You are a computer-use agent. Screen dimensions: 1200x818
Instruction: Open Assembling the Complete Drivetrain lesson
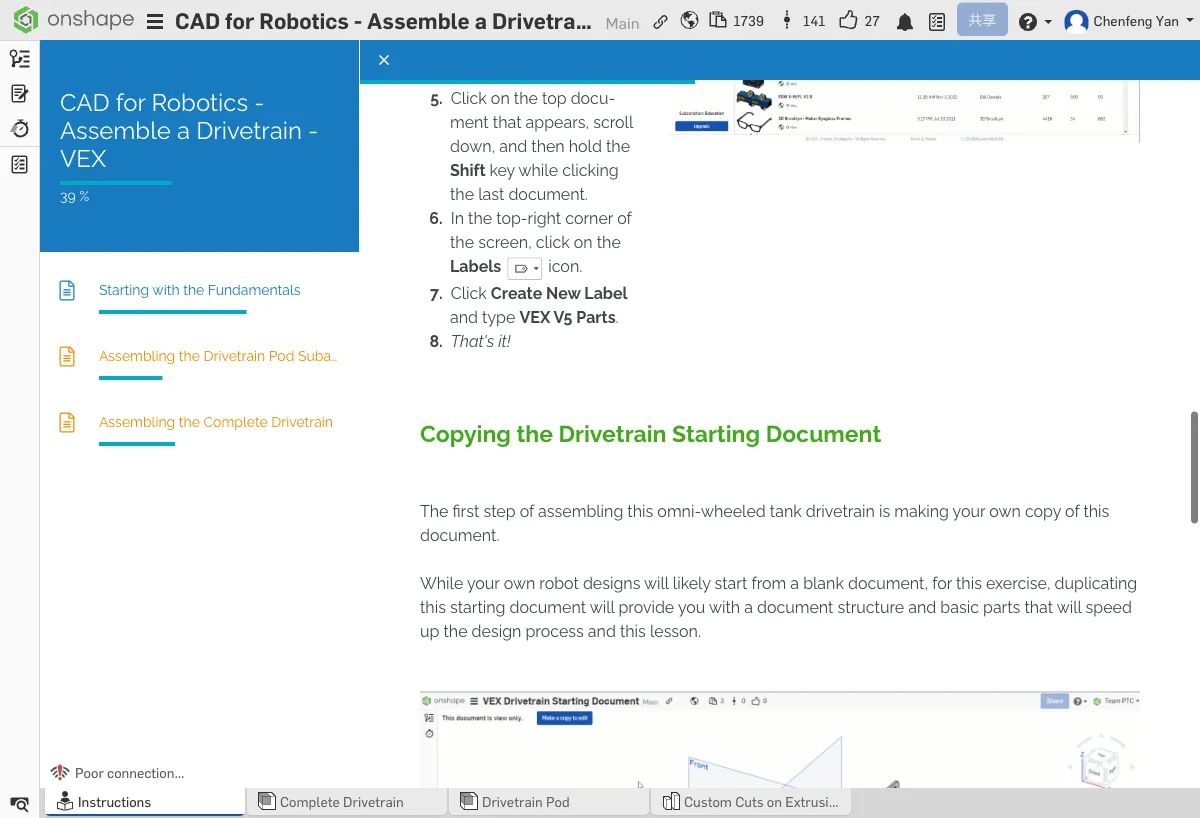[x=215, y=422]
